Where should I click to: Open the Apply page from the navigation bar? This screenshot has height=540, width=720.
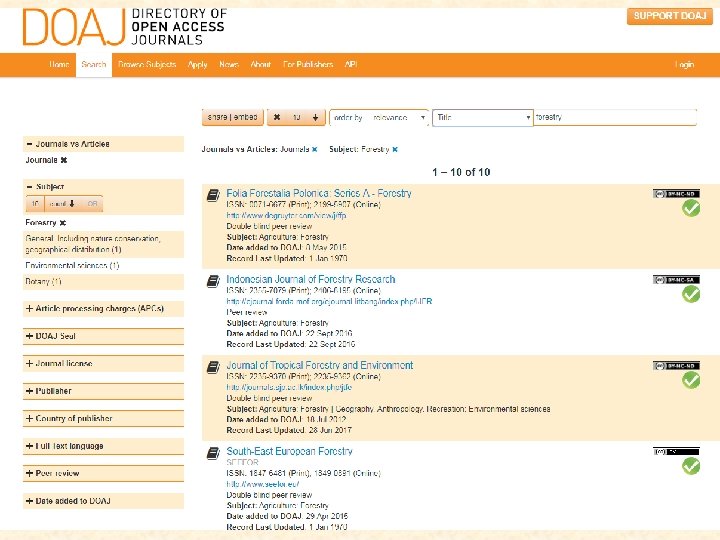pos(197,65)
